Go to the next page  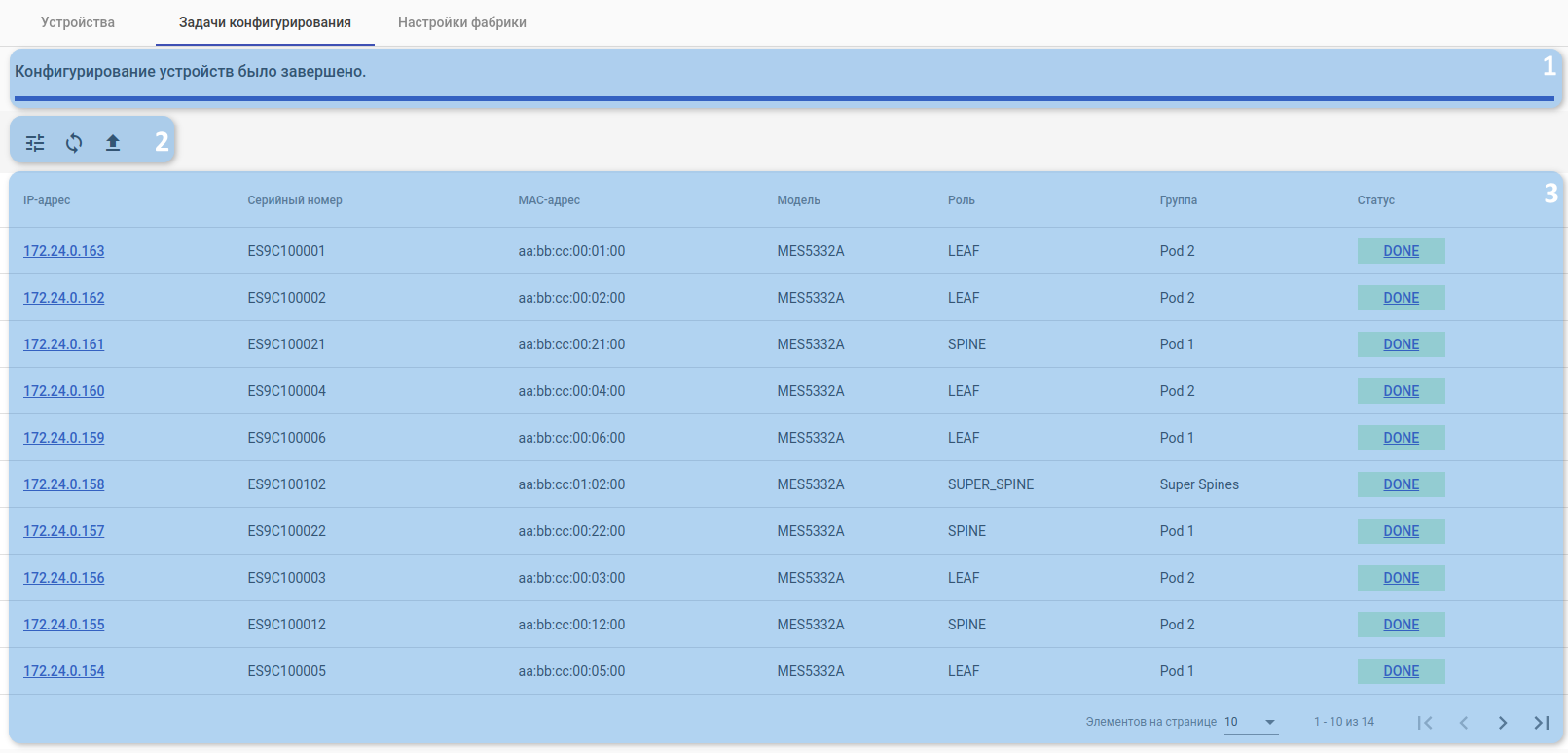coord(1503,722)
